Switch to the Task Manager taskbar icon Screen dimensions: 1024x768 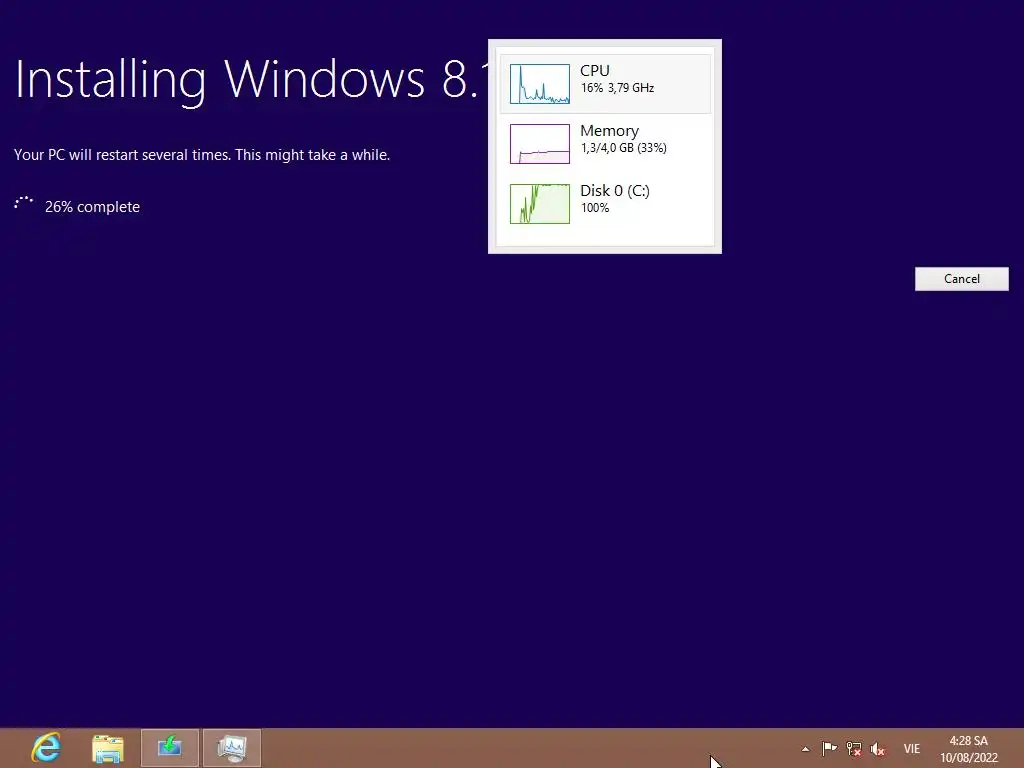232,748
